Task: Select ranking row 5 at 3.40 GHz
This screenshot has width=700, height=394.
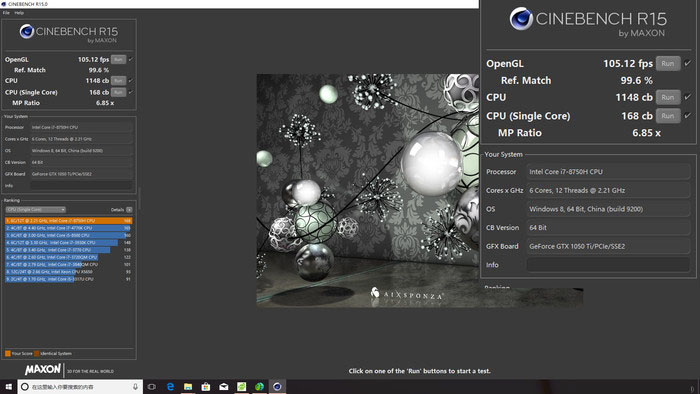Action: tap(68, 250)
